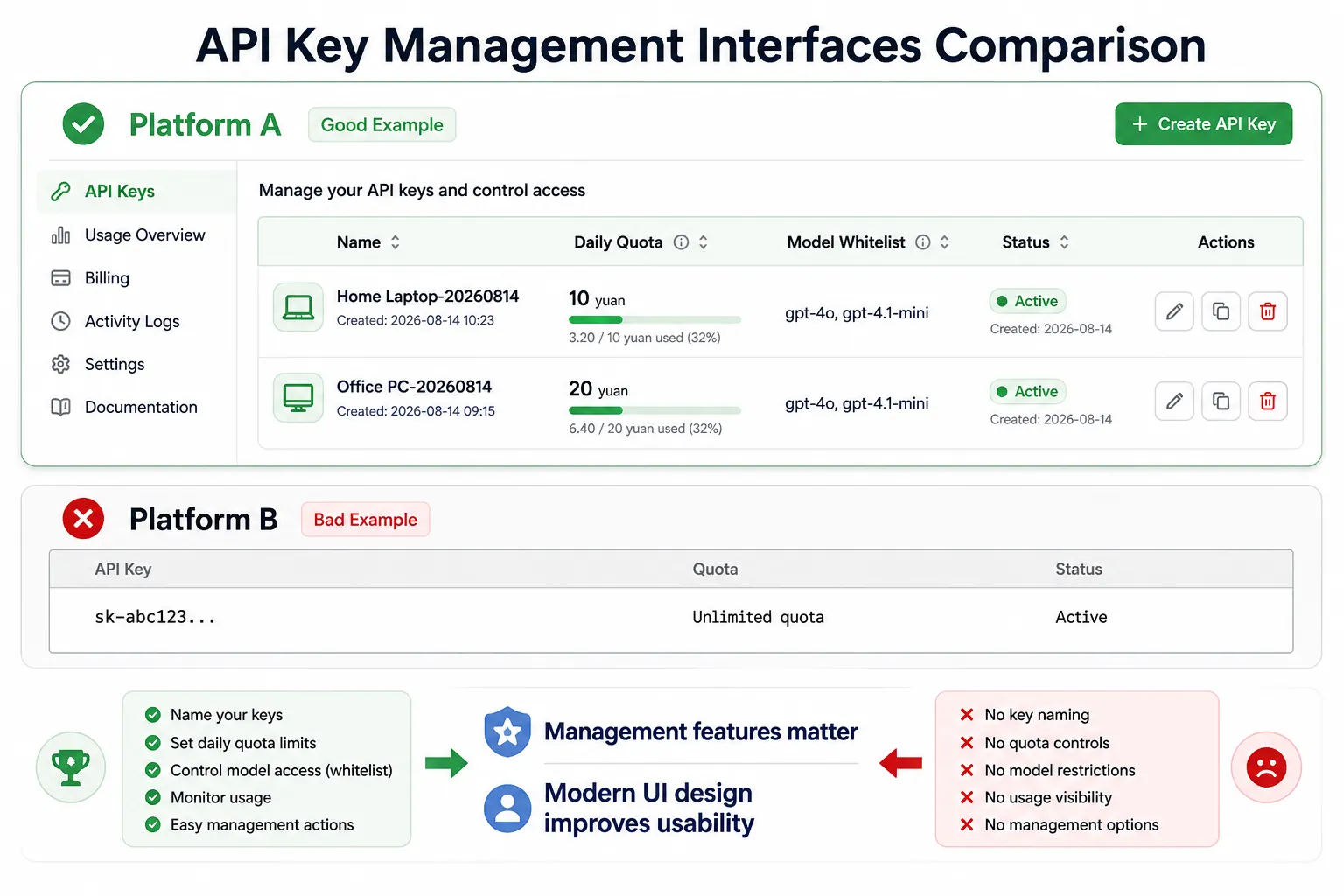
Task: Click the desktop monitor icon for Office PC key
Action: point(298,397)
